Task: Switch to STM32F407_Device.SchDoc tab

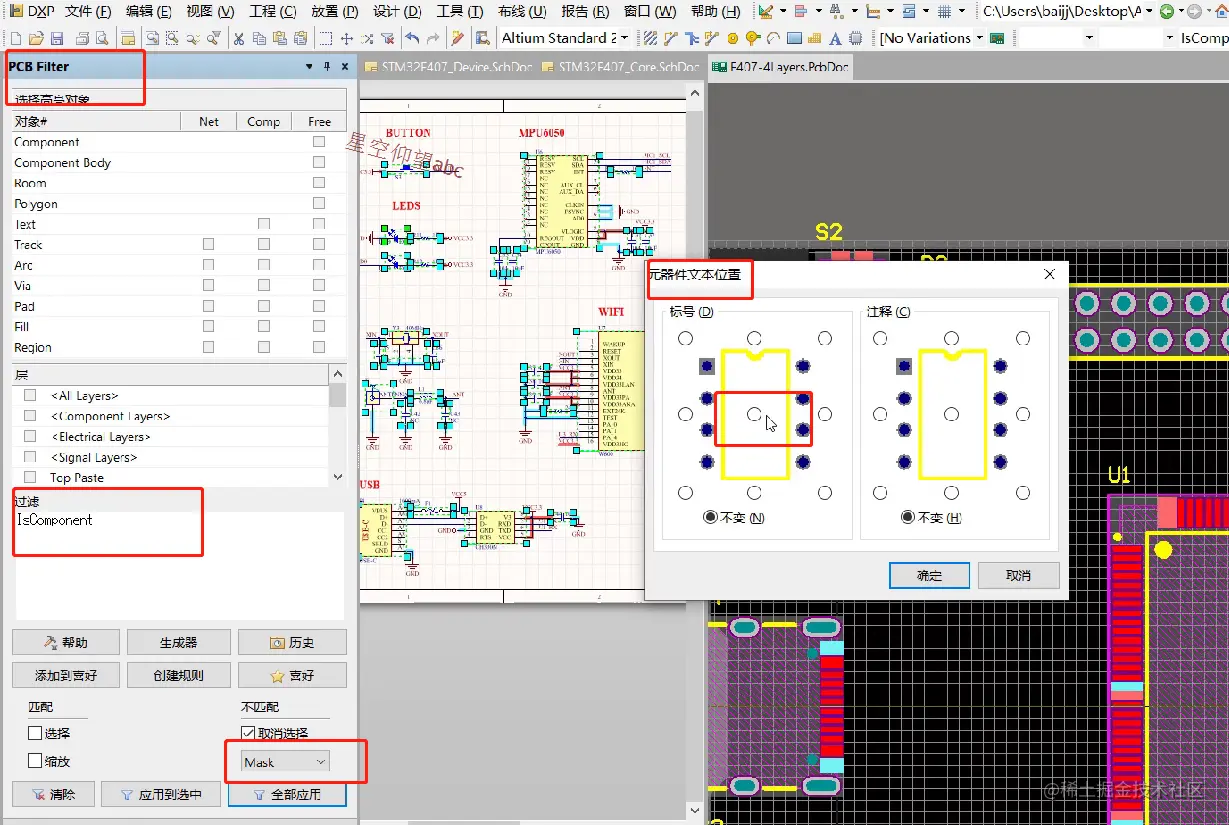Action: point(447,67)
